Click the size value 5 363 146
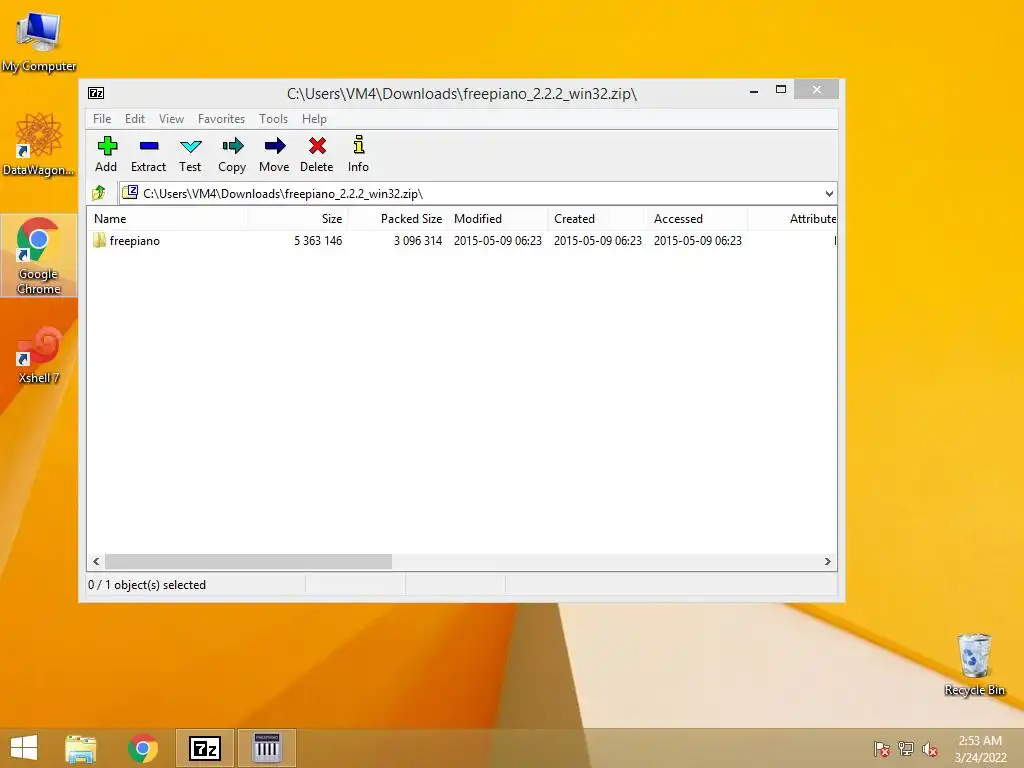1024x768 pixels. coord(318,241)
